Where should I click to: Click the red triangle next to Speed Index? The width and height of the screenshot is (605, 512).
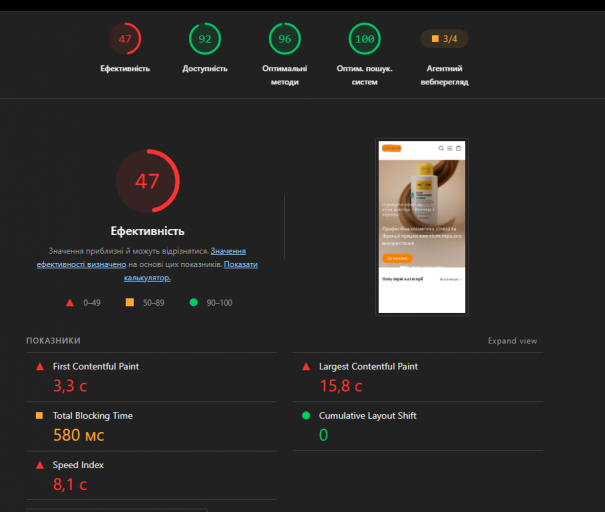(40, 465)
